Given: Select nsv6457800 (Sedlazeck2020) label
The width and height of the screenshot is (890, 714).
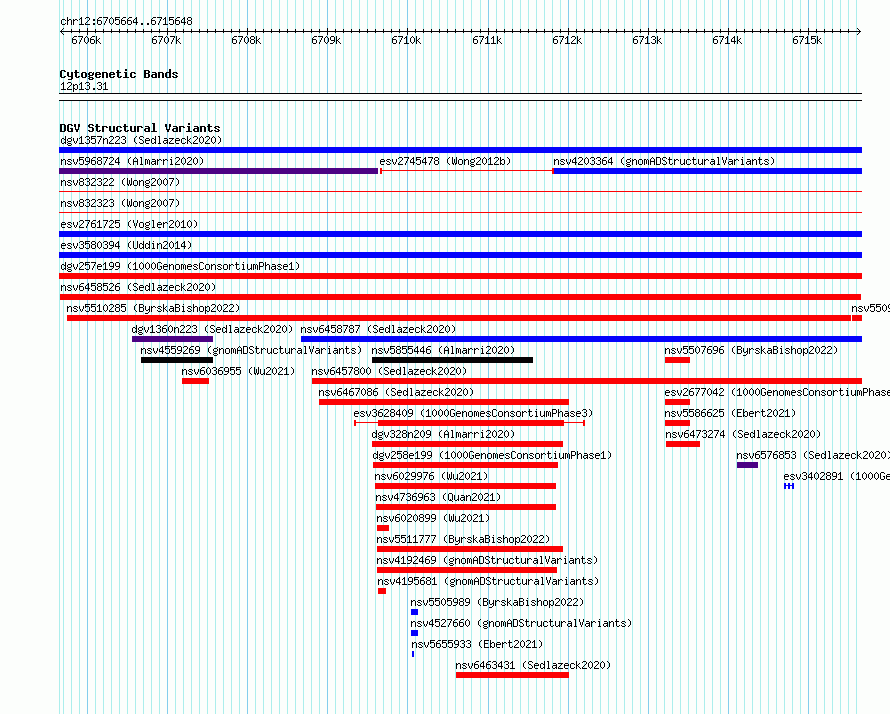Looking at the screenshot, I should coord(389,371).
